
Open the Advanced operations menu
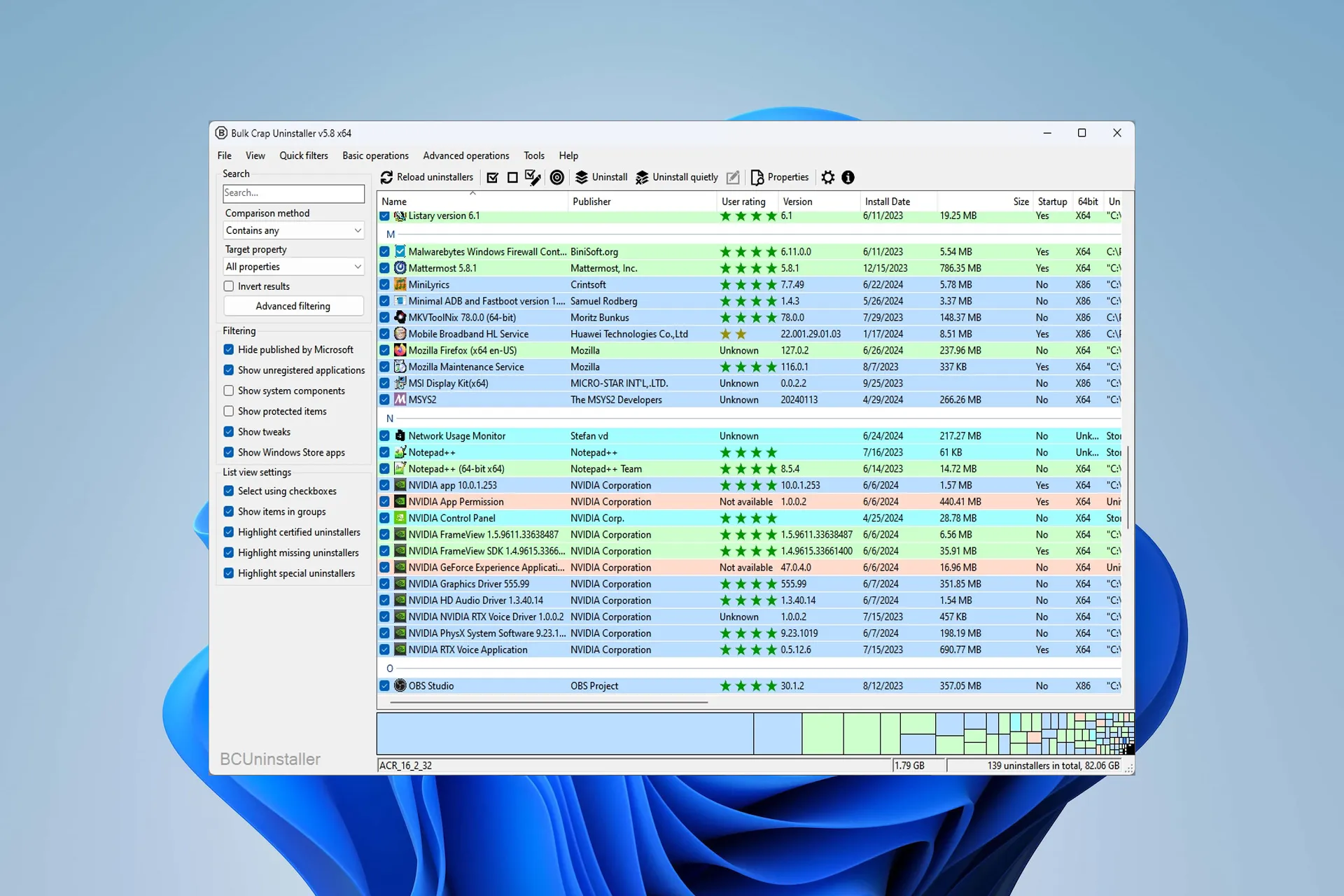point(465,155)
